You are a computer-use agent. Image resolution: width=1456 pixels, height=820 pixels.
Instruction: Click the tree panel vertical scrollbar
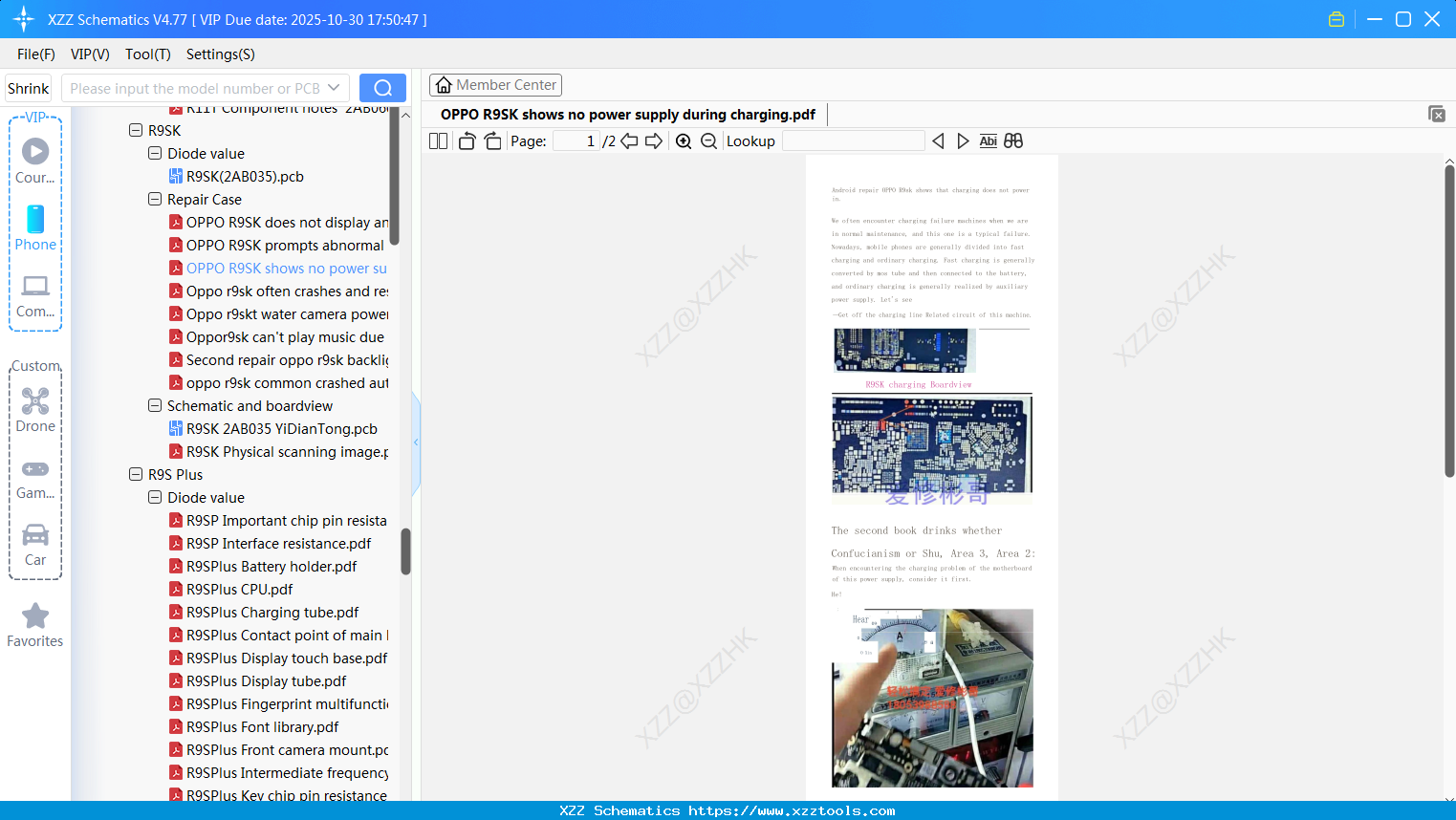click(394, 177)
